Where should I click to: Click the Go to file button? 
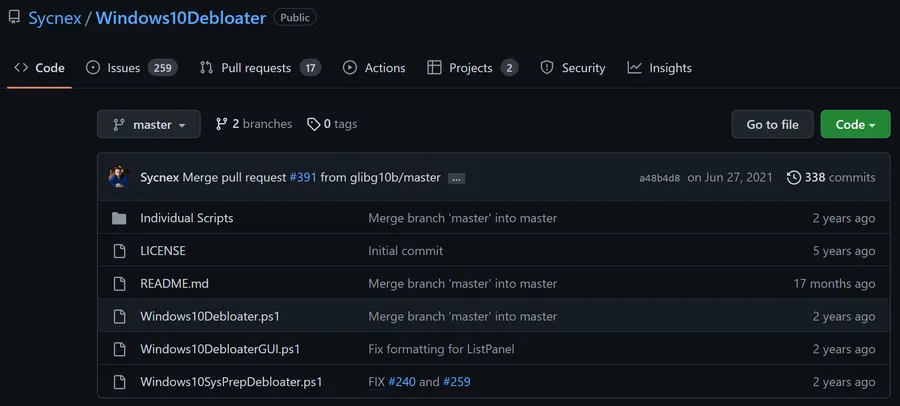[x=773, y=124]
